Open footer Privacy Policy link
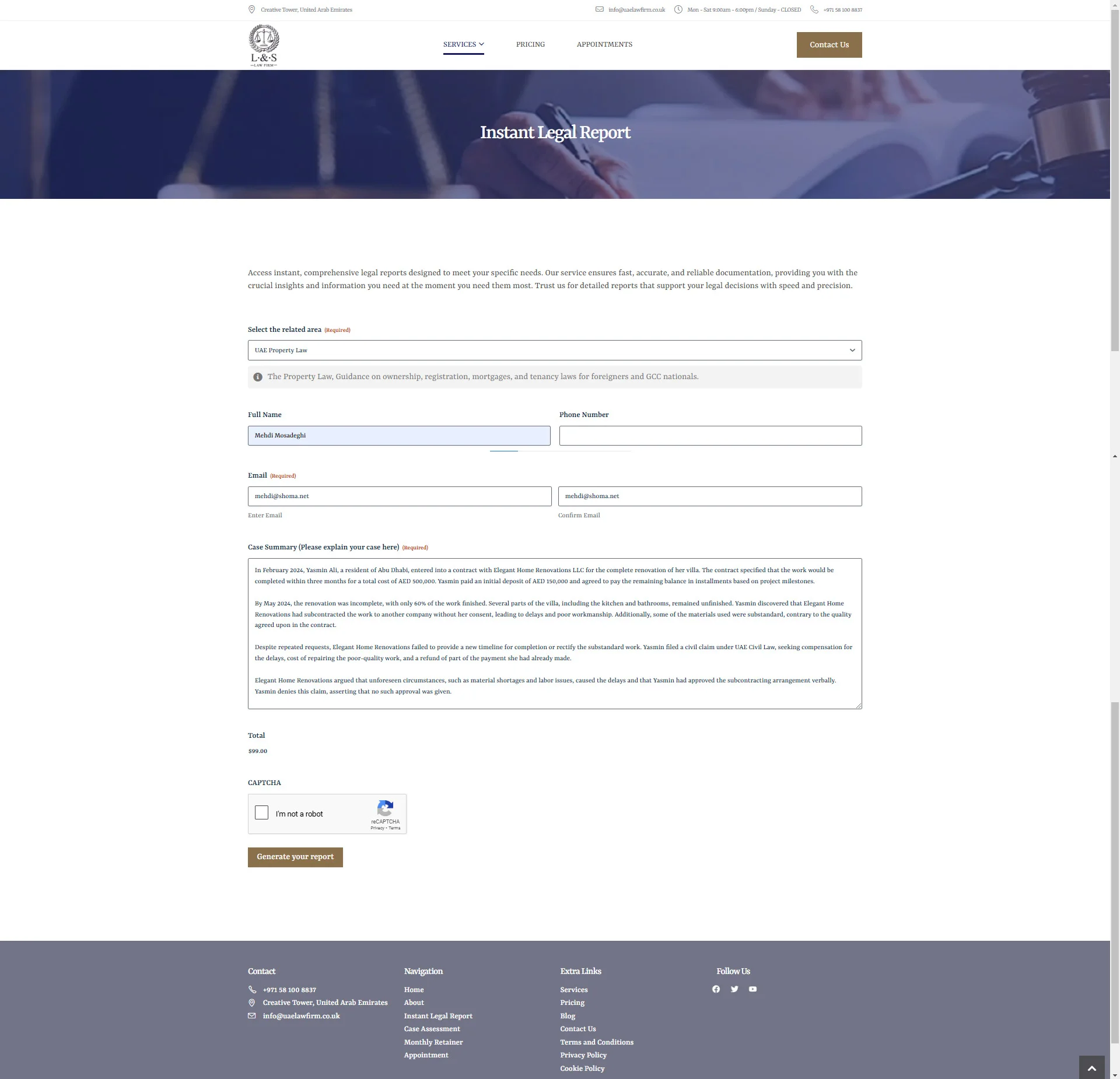Image resolution: width=1120 pixels, height=1079 pixels. [583, 1055]
